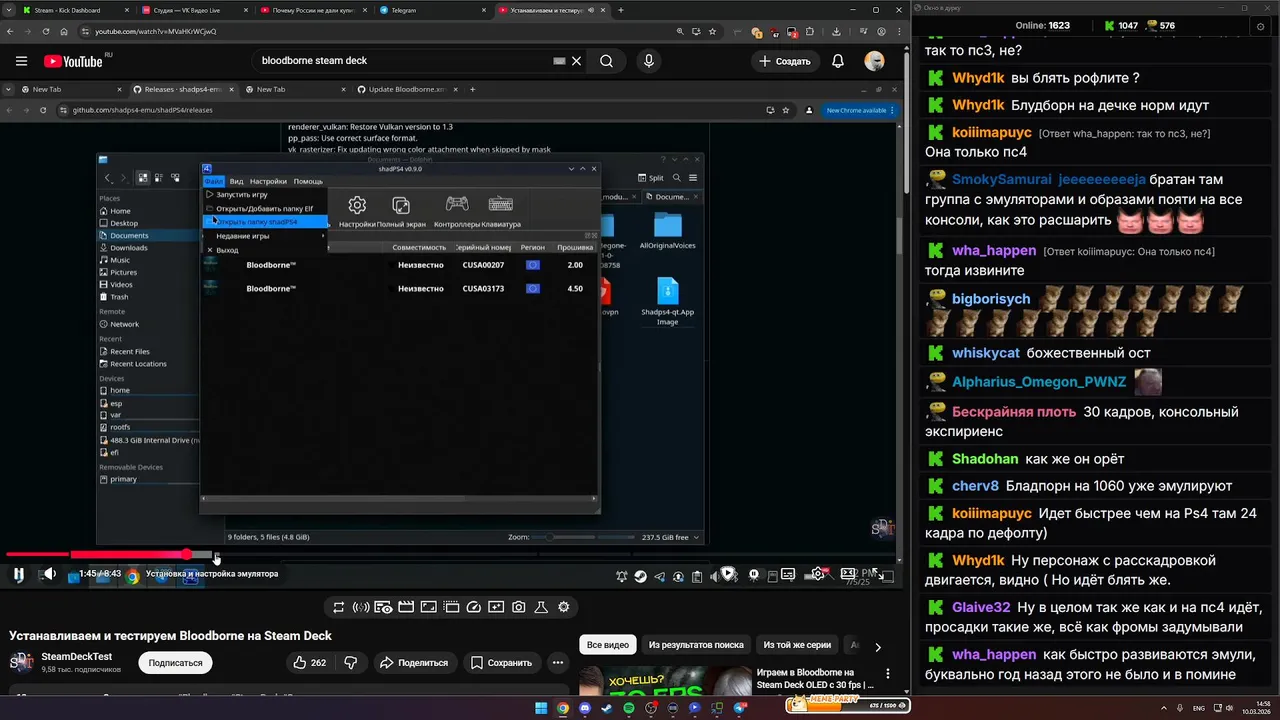This screenshot has width=1280, height=720.
Task: Go to the YouTube home logo
Action: [74, 61]
